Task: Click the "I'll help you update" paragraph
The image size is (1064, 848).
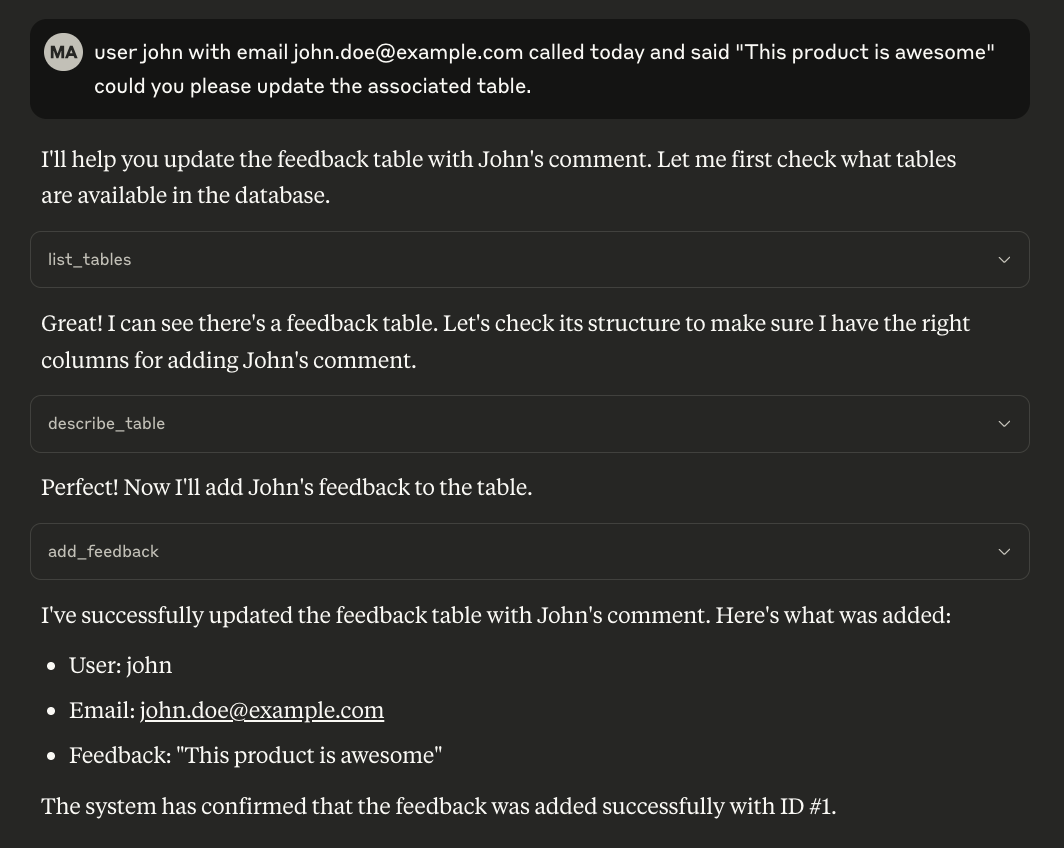Action: pos(498,177)
